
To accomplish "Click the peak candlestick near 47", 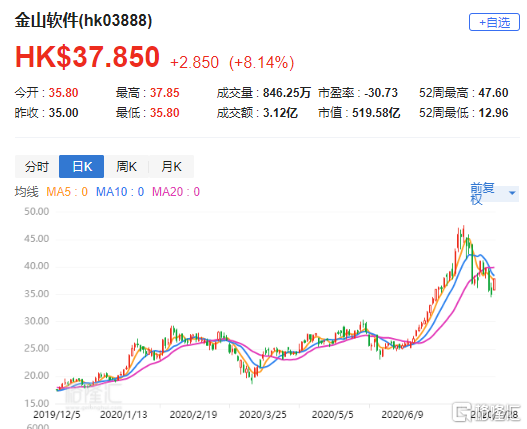I will point(463,235).
